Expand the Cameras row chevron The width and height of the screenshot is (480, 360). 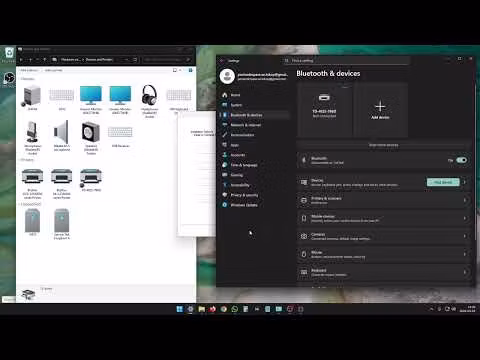pos(465,236)
